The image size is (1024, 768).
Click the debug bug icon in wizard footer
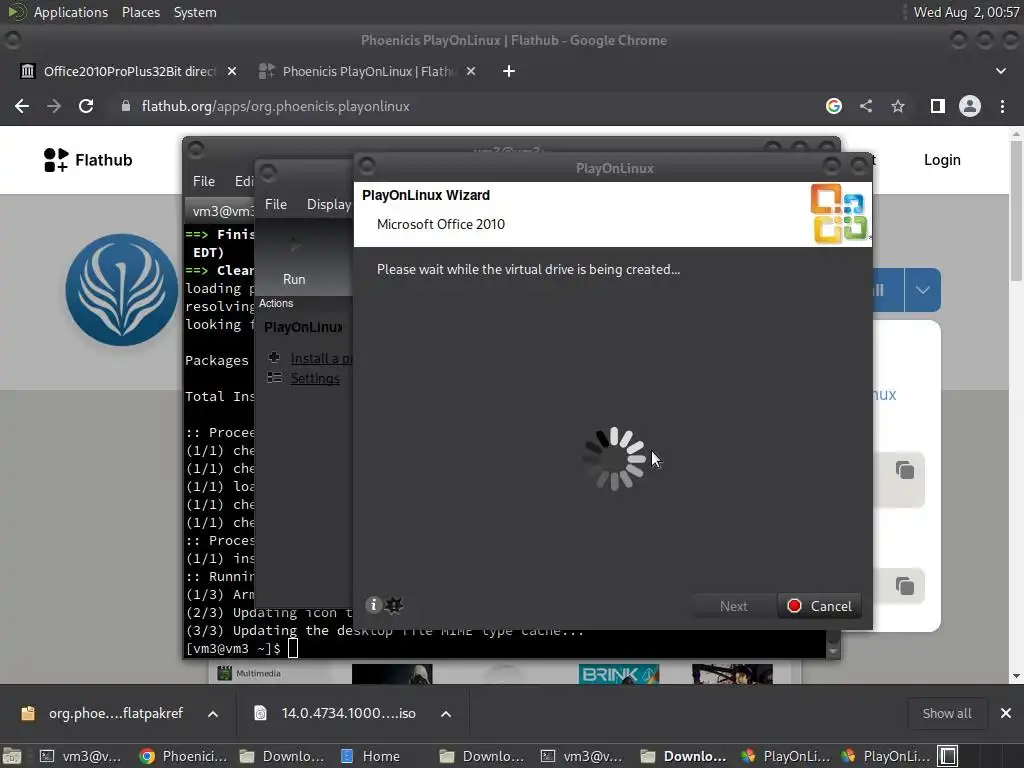(394, 605)
